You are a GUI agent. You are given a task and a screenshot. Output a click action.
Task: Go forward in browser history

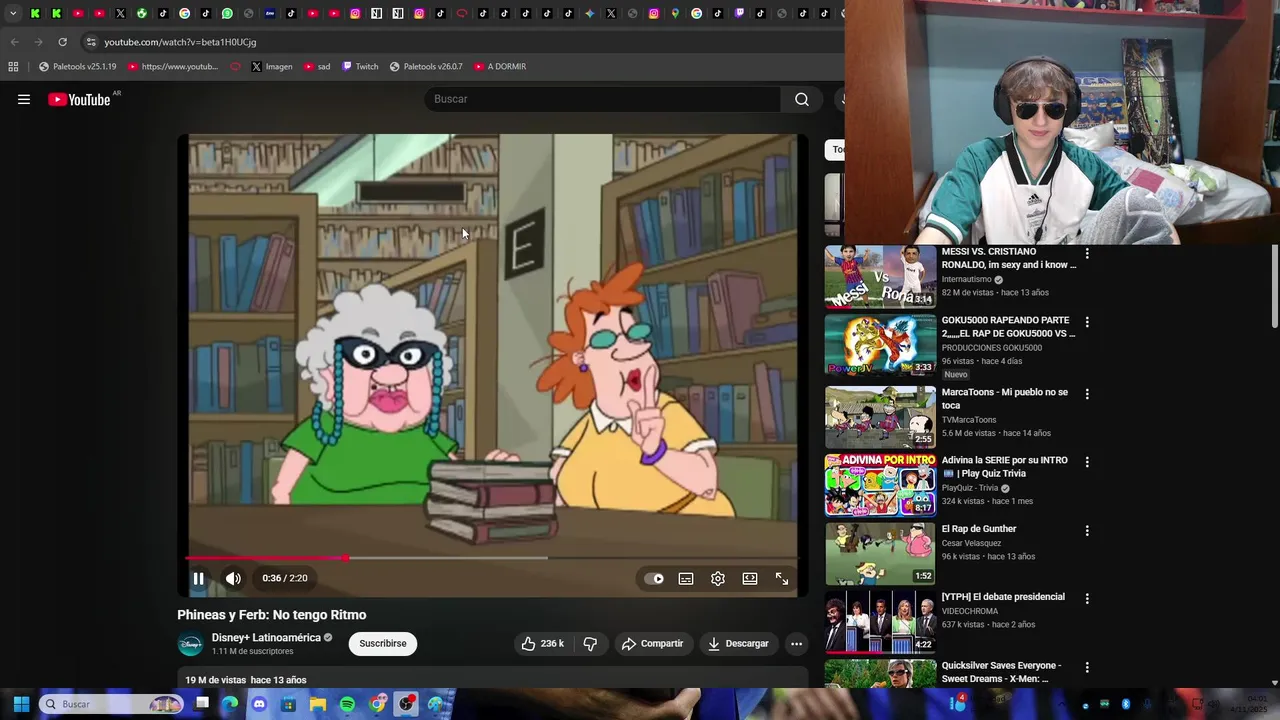(38, 42)
